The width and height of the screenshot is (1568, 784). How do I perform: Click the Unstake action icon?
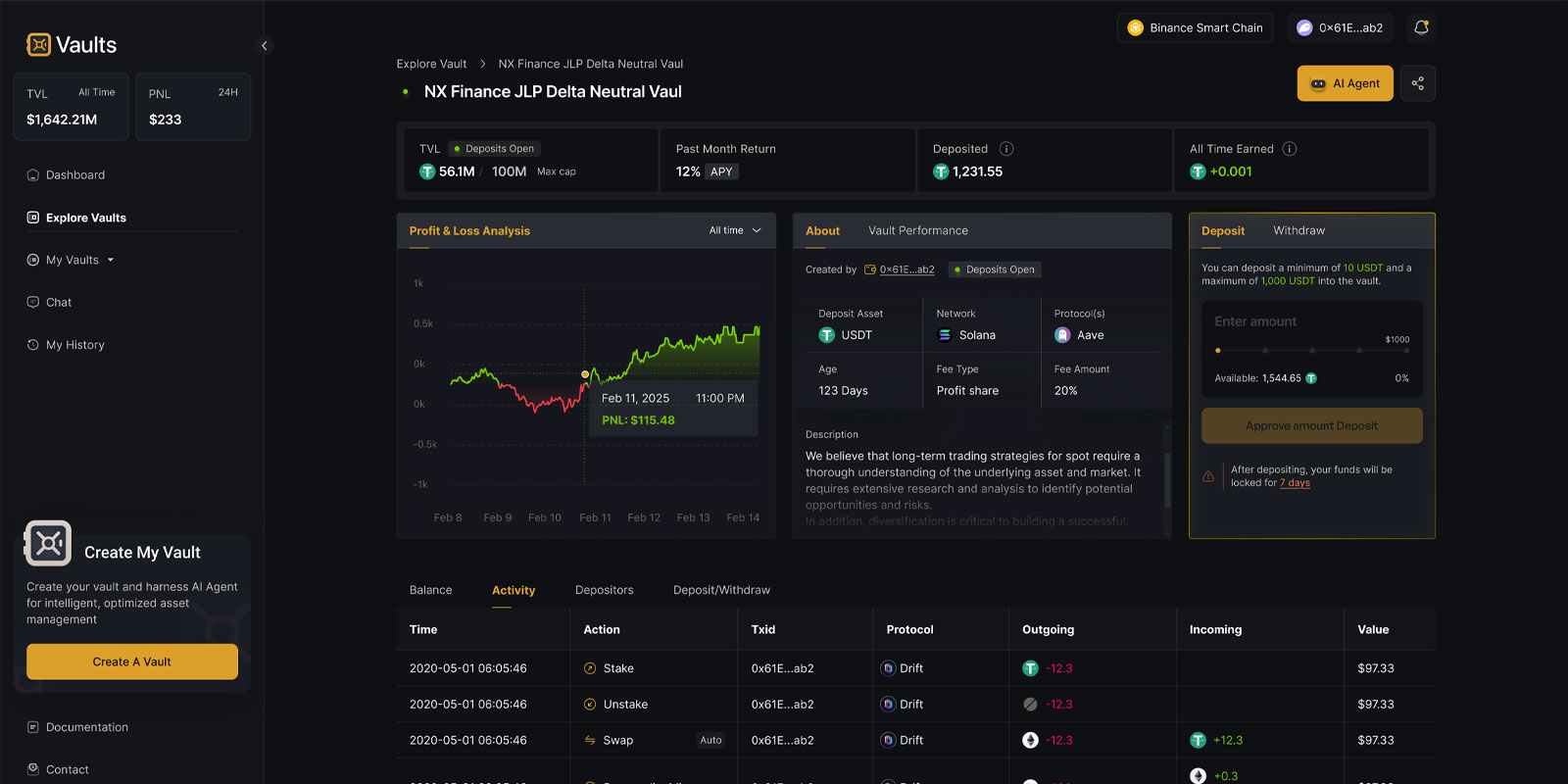pos(590,705)
